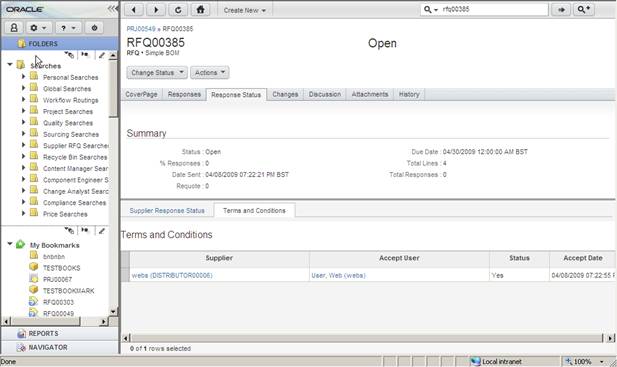The image size is (617, 367).
Task: Switch to the Responses tab
Action: (x=184, y=94)
